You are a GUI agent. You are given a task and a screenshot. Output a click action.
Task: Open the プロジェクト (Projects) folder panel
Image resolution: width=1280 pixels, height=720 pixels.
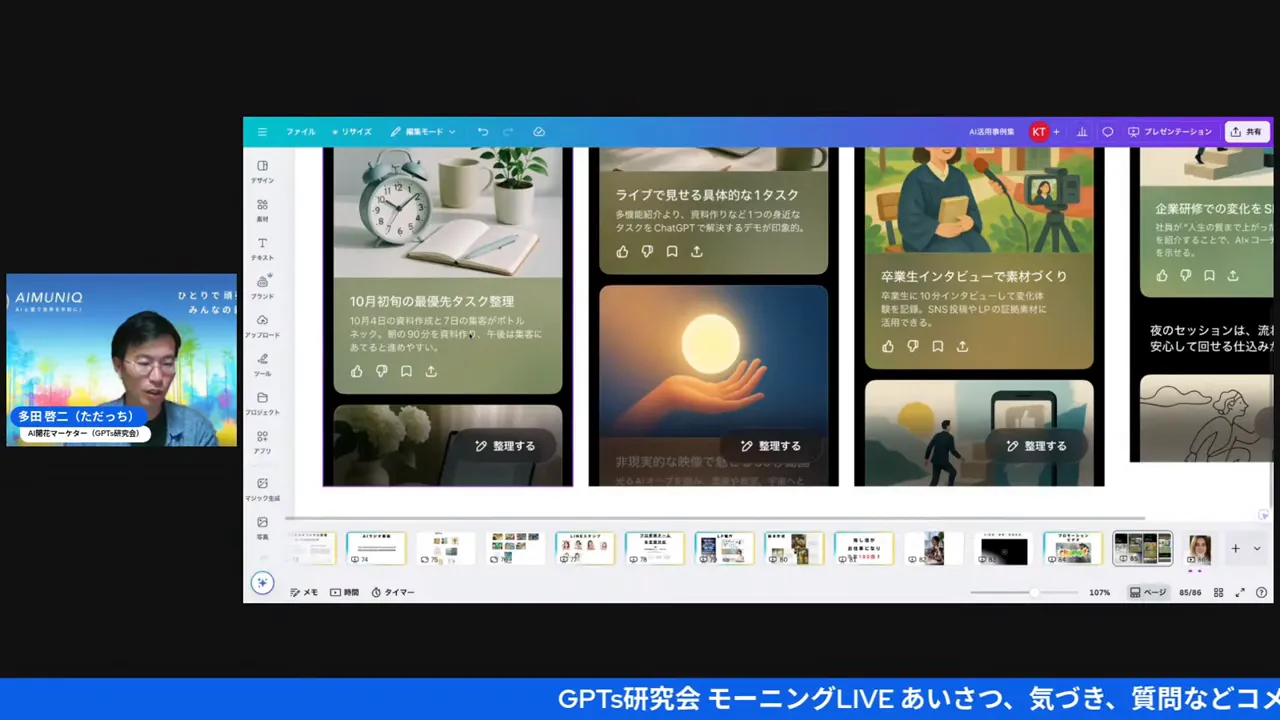point(262,403)
